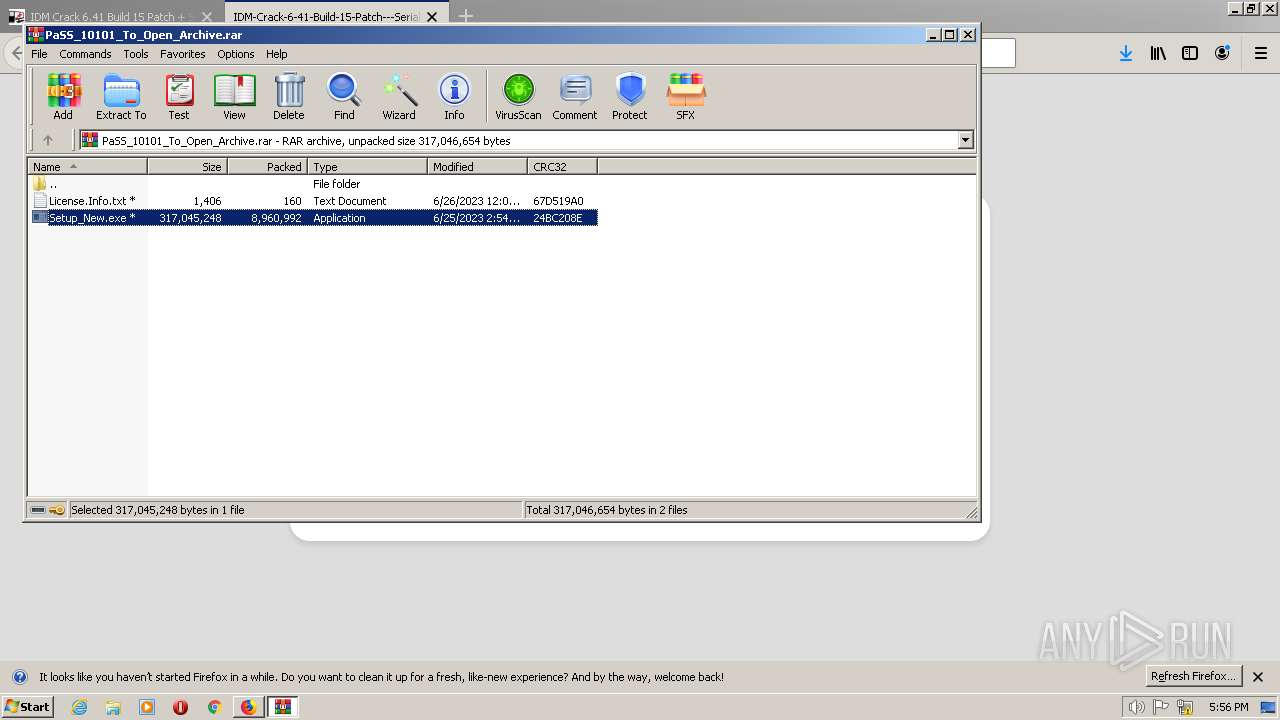Open Firefox library icon

[x=1158, y=53]
